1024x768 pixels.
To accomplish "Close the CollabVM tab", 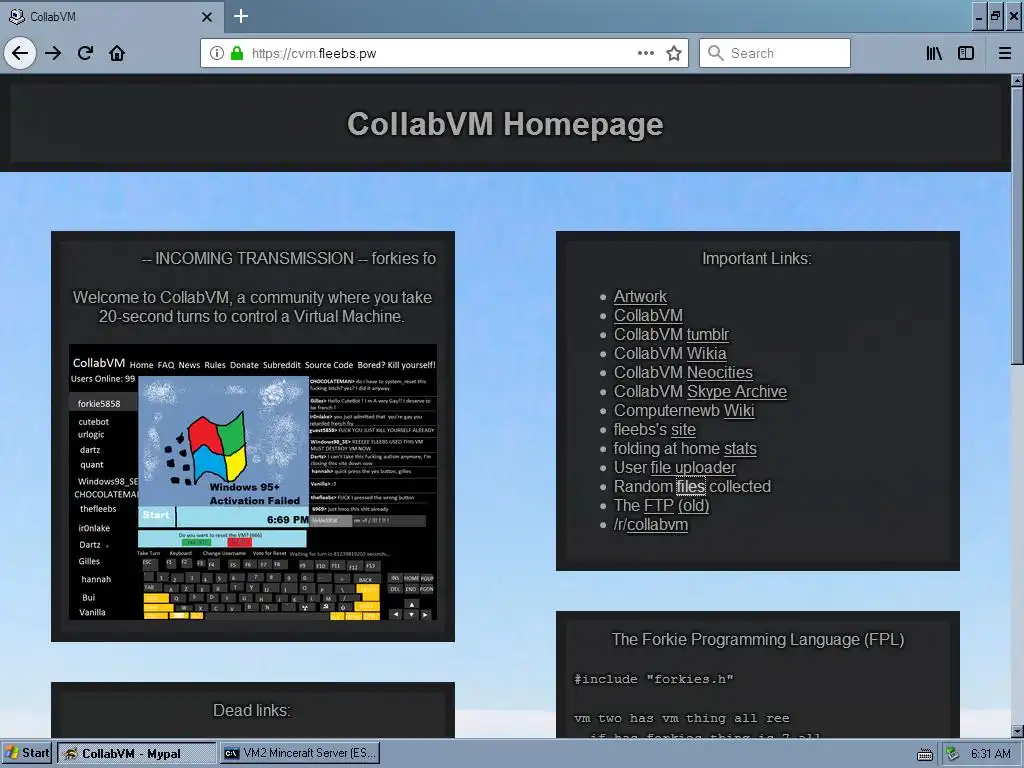I will tap(207, 16).
